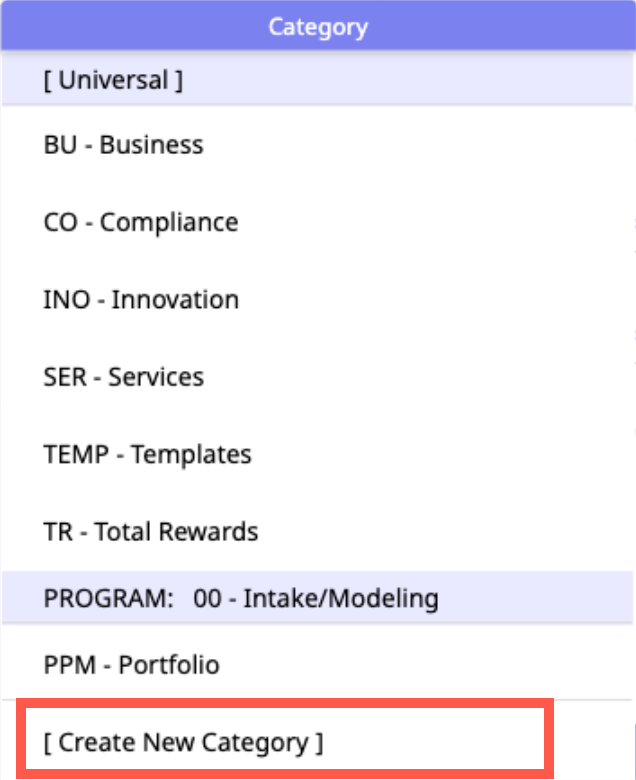636x780 pixels.
Task: Choose CO - Compliance from the list
Action: click(141, 222)
